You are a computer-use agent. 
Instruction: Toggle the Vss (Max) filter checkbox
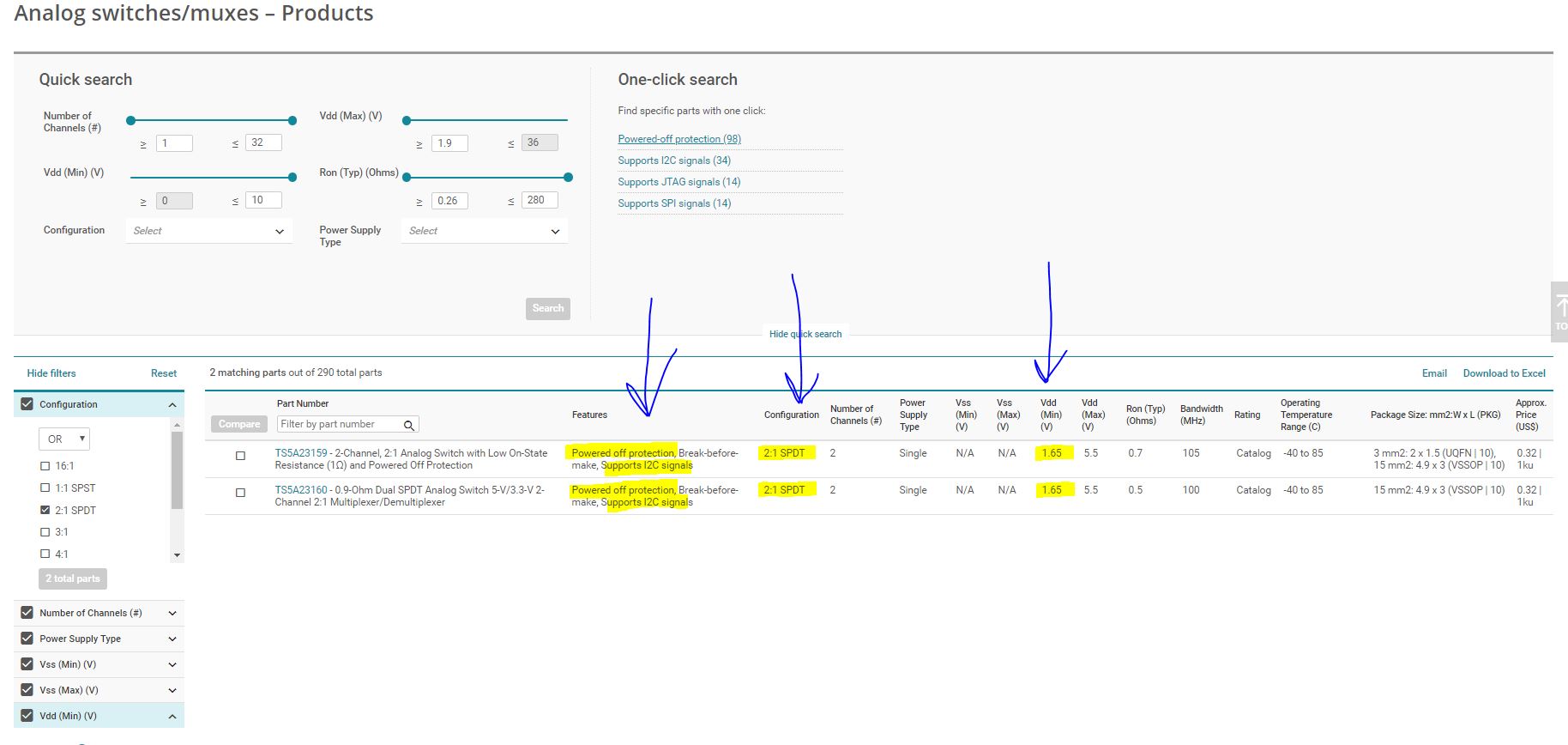click(27, 690)
